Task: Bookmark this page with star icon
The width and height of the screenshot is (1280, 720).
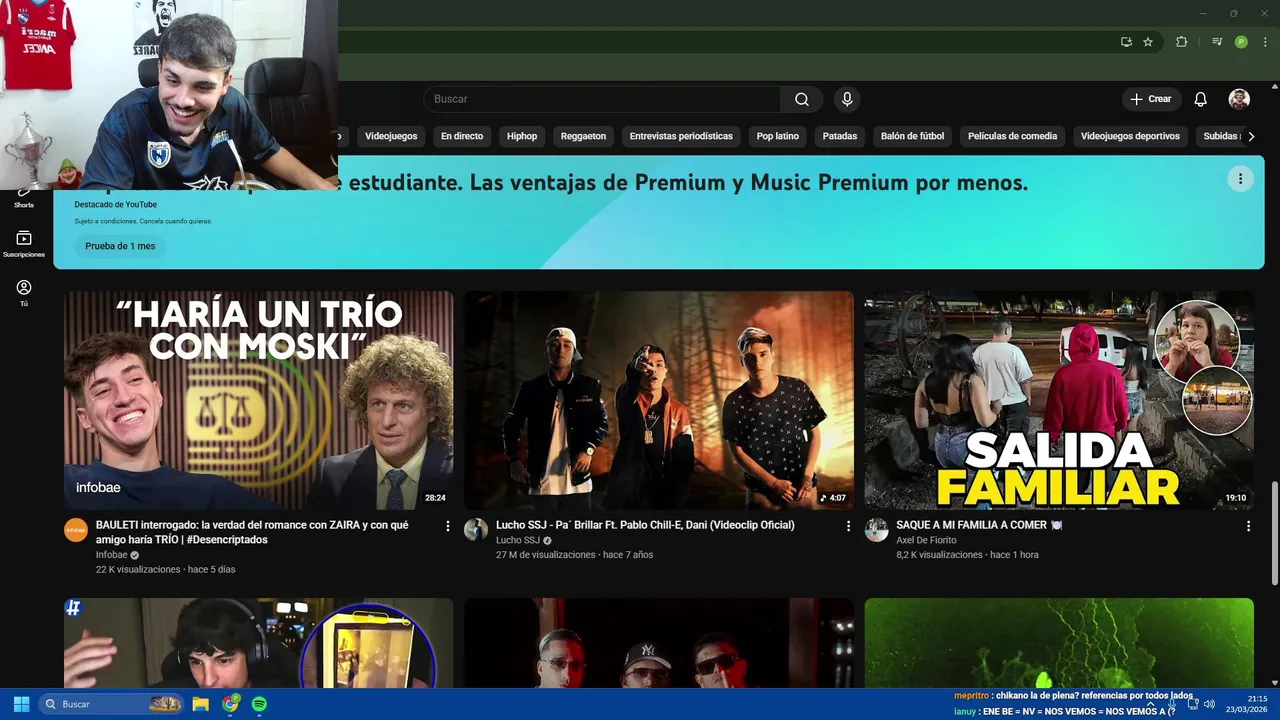Action: coord(1148,42)
